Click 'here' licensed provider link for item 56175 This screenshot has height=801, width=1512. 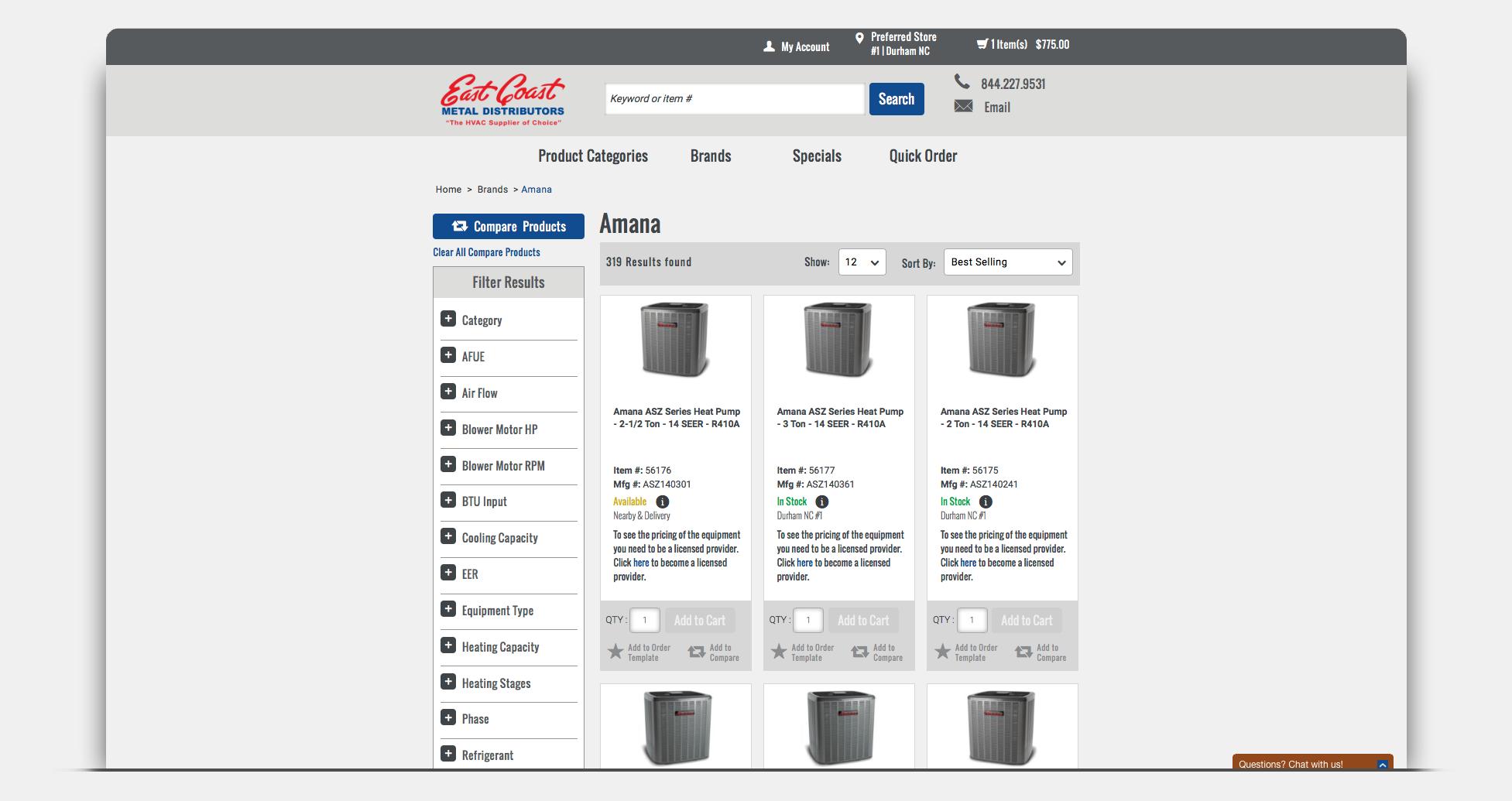click(968, 563)
